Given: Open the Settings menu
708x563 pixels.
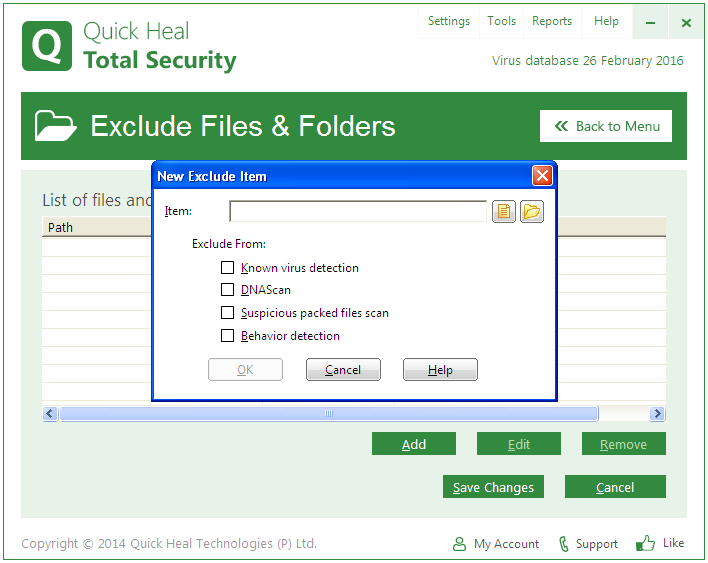Looking at the screenshot, I should pos(448,21).
